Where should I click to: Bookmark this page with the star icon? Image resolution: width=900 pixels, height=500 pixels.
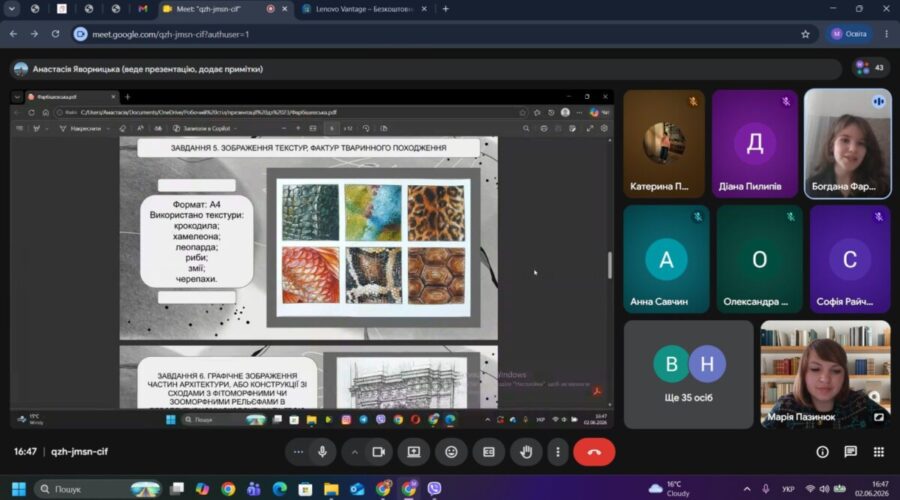(x=805, y=34)
